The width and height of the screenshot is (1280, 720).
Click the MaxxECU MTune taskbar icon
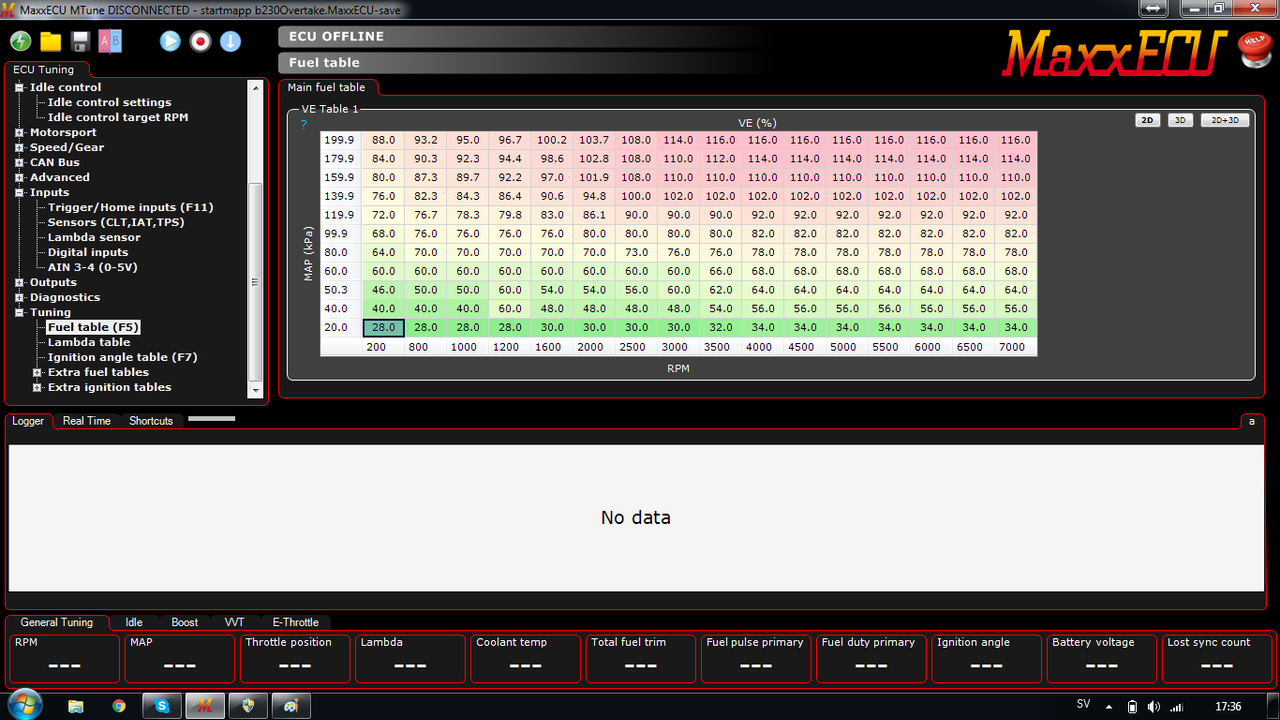click(205, 705)
